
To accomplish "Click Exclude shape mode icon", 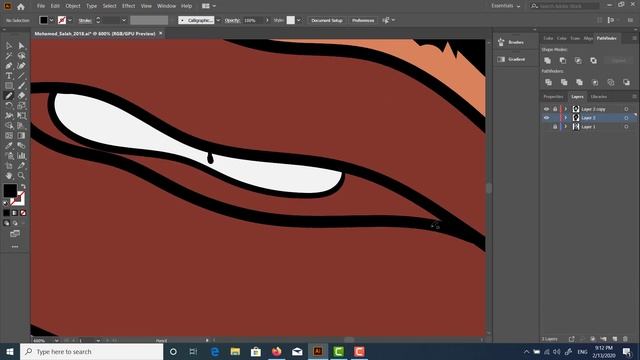I will point(593,60).
